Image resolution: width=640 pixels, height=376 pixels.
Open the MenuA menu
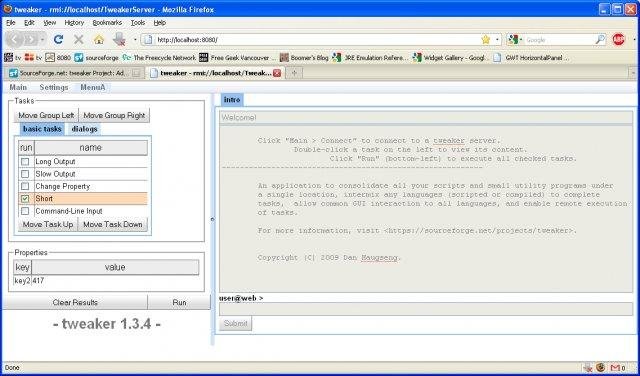pyautogui.click(x=93, y=87)
